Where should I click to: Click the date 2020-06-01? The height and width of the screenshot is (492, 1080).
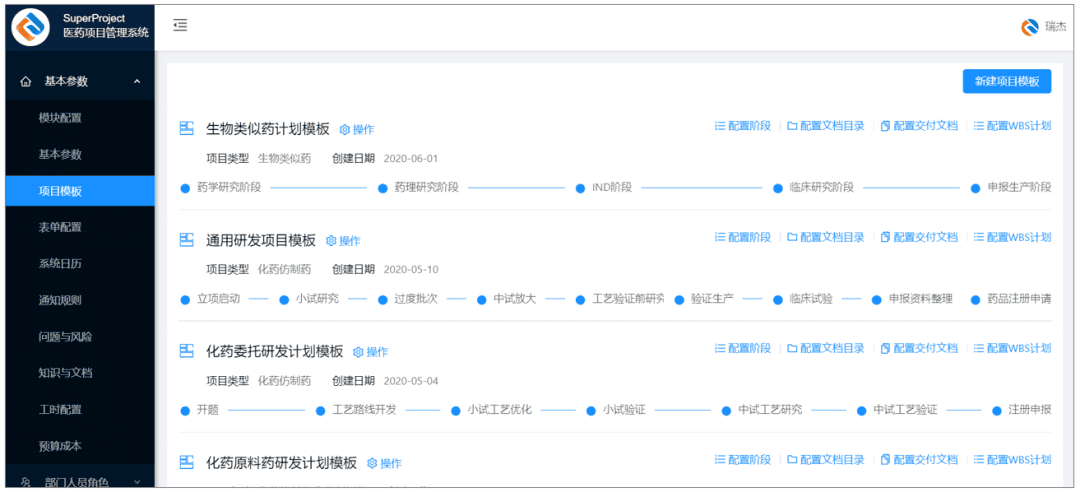[x=411, y=158]
